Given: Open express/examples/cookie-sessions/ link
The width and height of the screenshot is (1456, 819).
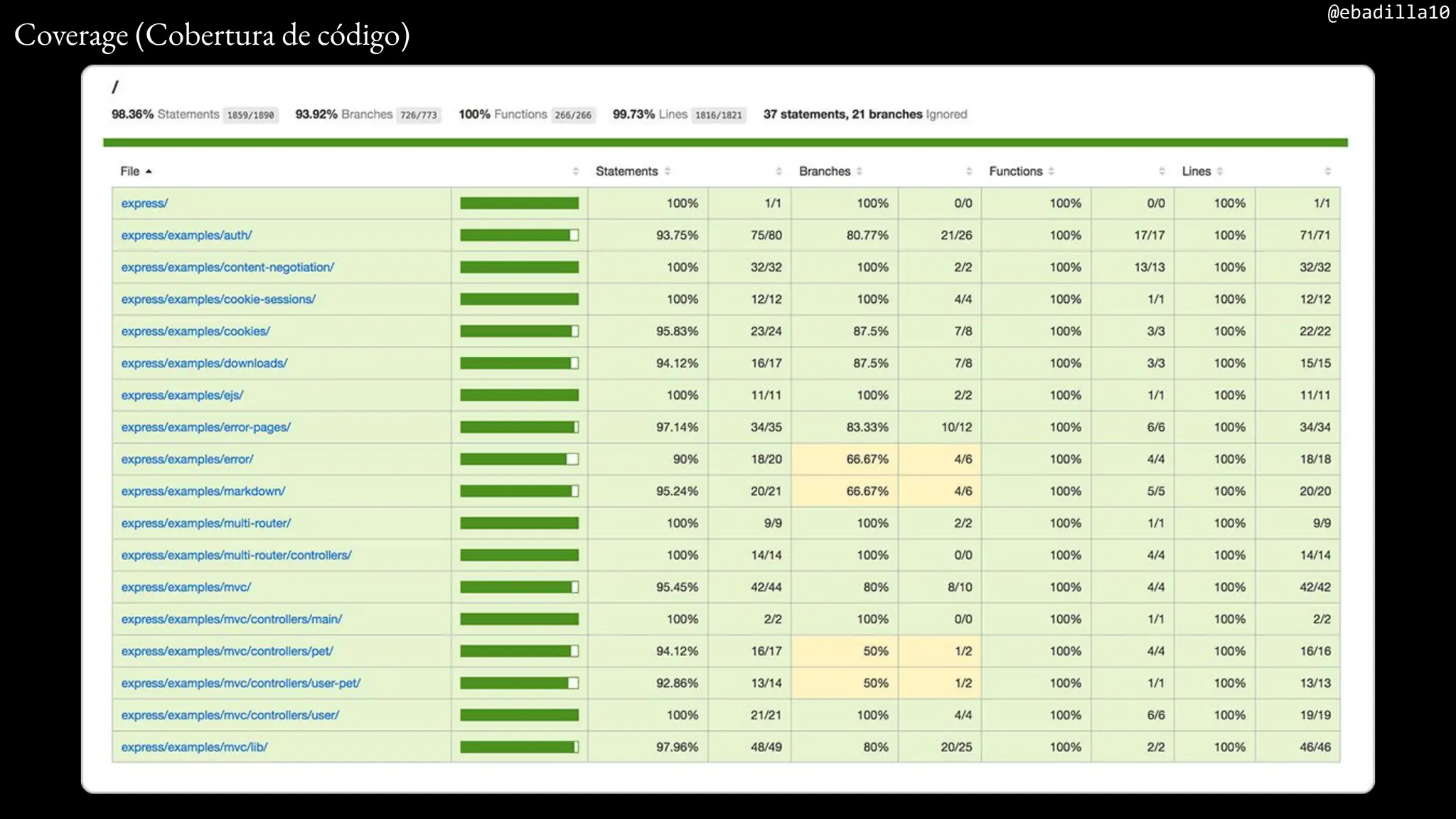Looking at the screenshot, I should click(x=218, y=299).
